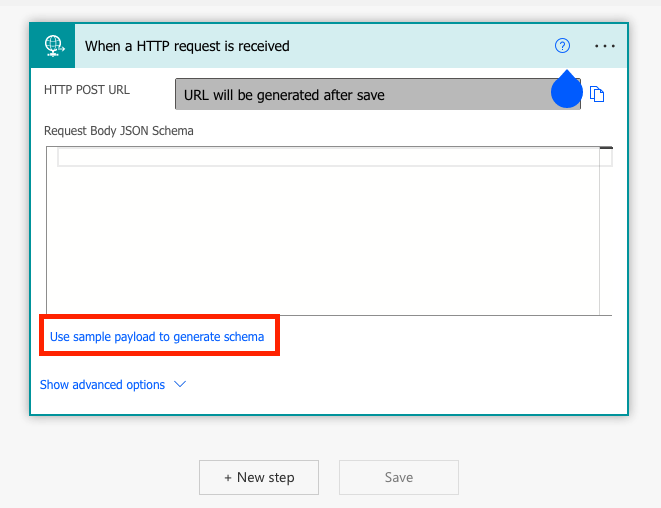The height and width of the screenshot is (508, 661).
Task: Focus the first line of the schema editor
Action: point(328,157)
